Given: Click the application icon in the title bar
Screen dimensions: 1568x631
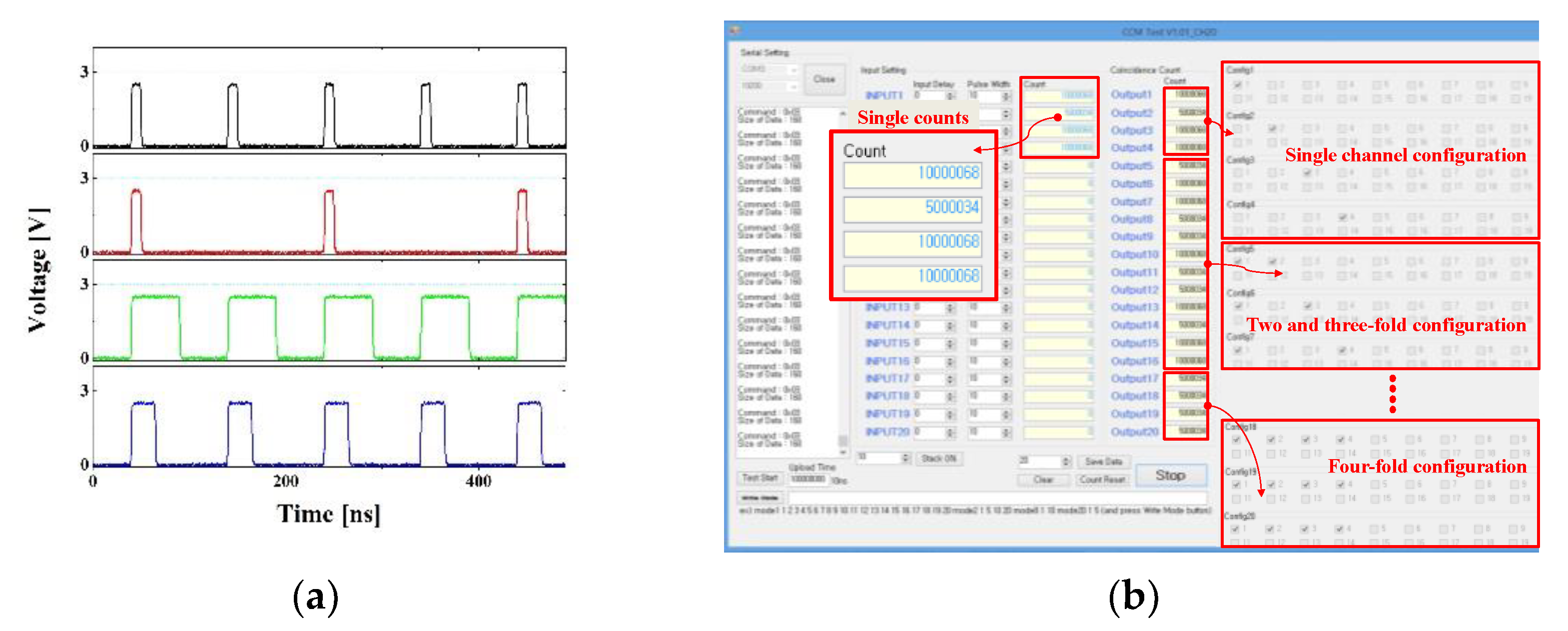Looking at the screenshot, I should pos(735,30).
